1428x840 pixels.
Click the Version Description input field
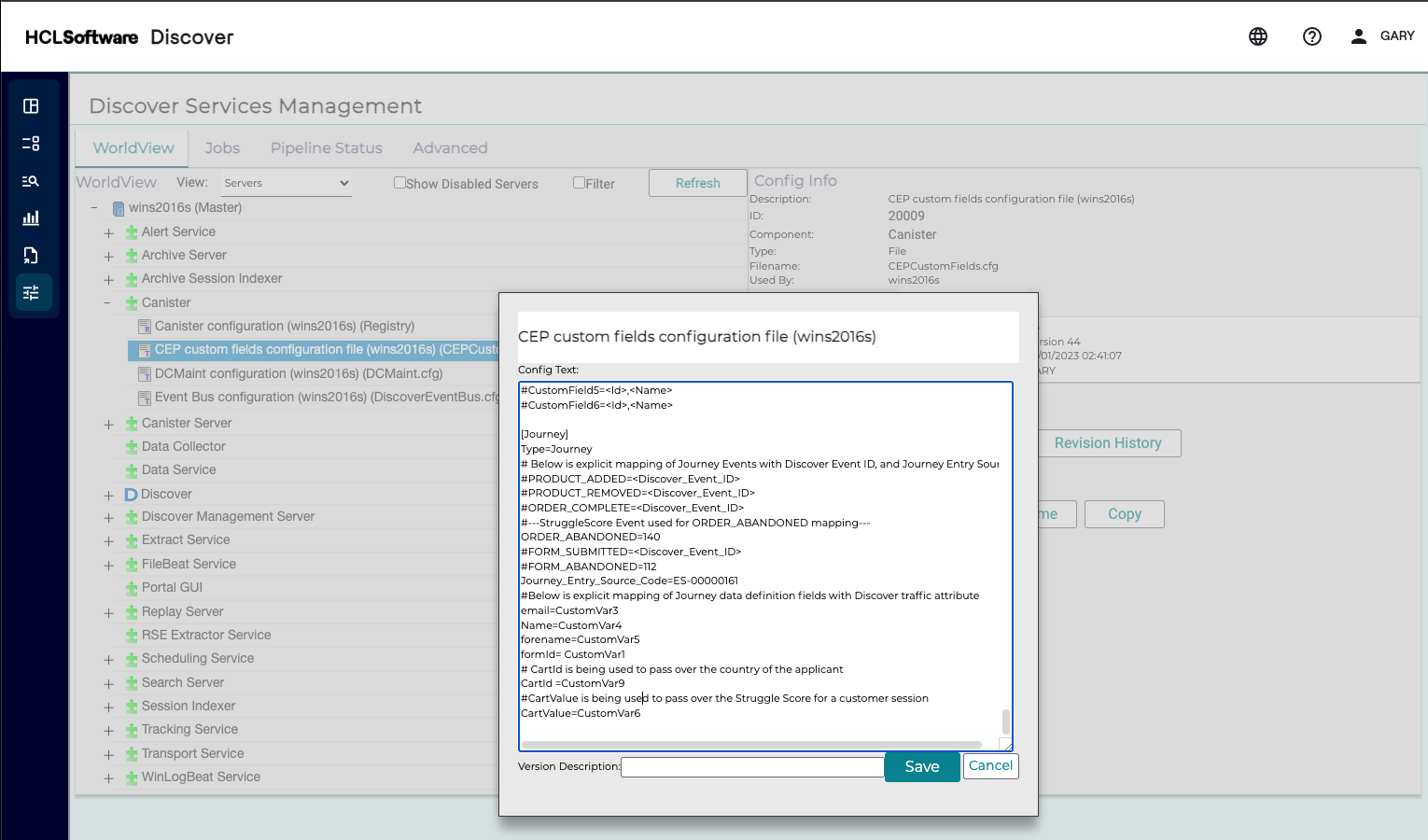752,767
